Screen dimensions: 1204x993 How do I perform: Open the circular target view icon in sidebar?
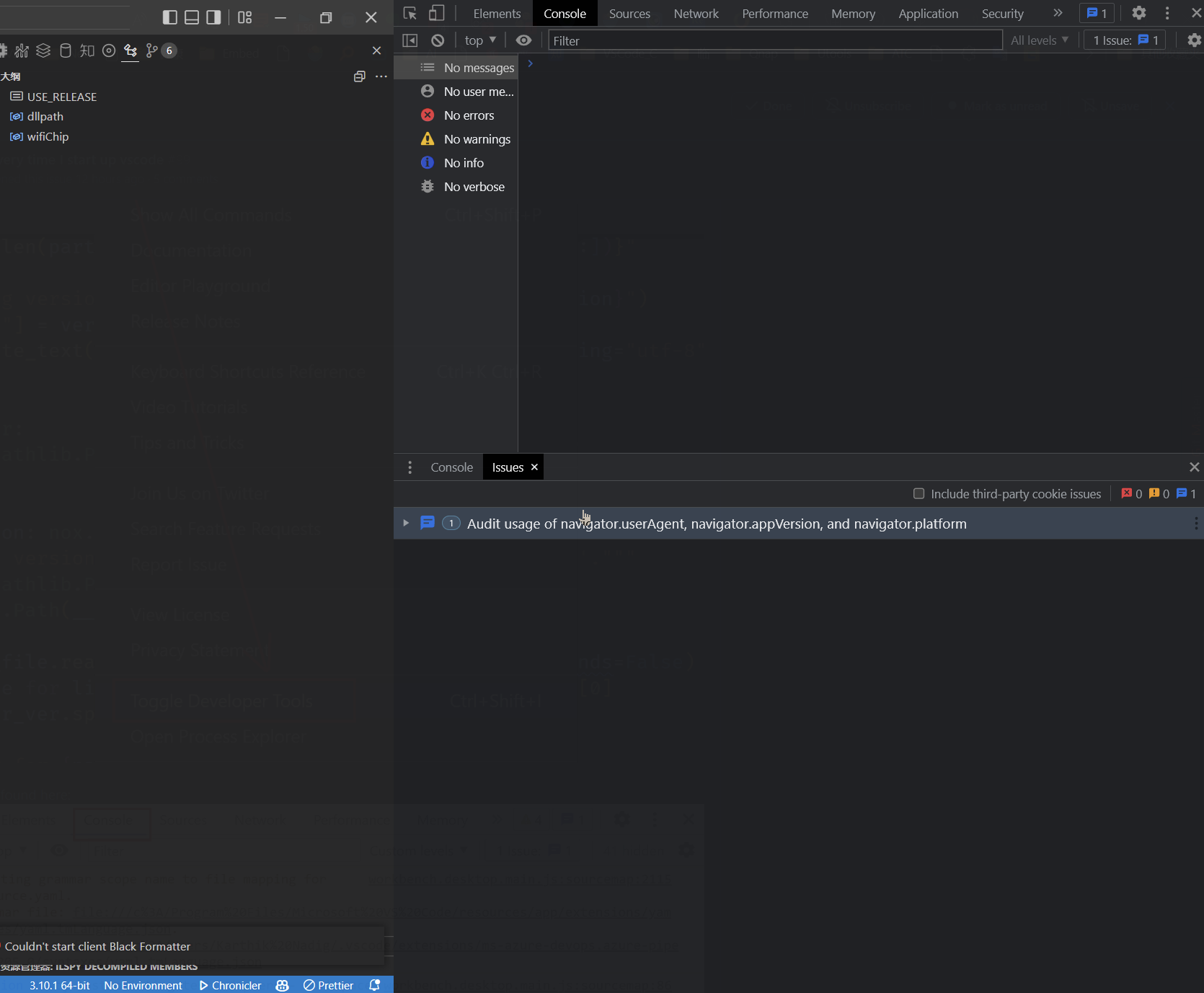[x=109, y=50]
